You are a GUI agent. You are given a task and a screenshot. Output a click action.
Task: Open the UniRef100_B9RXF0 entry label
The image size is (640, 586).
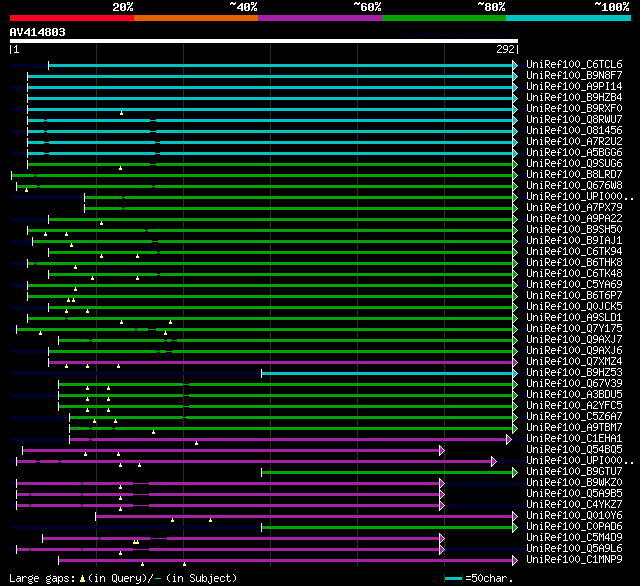coord(574,109)
